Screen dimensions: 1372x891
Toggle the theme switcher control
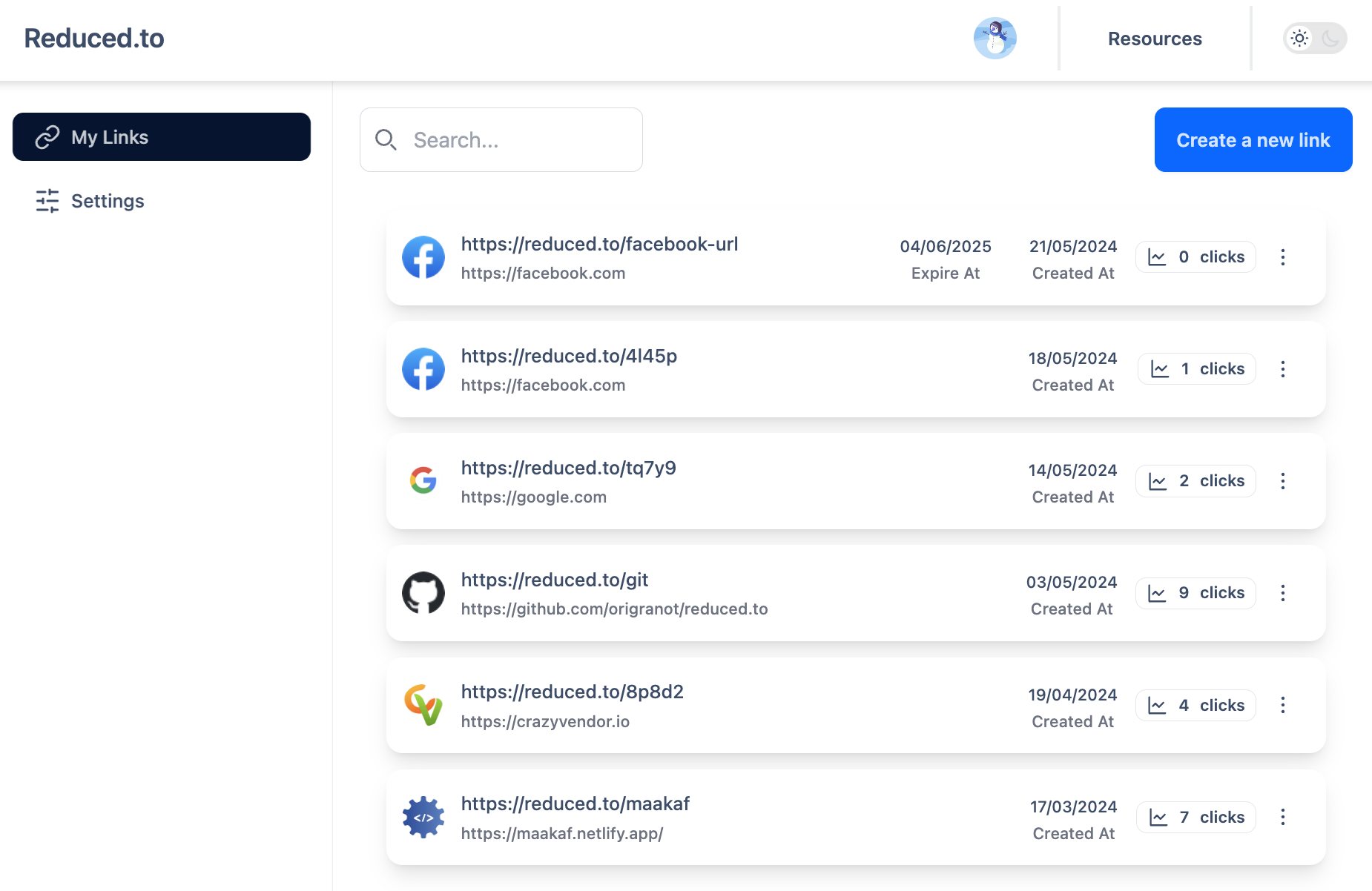(1315, 38)
